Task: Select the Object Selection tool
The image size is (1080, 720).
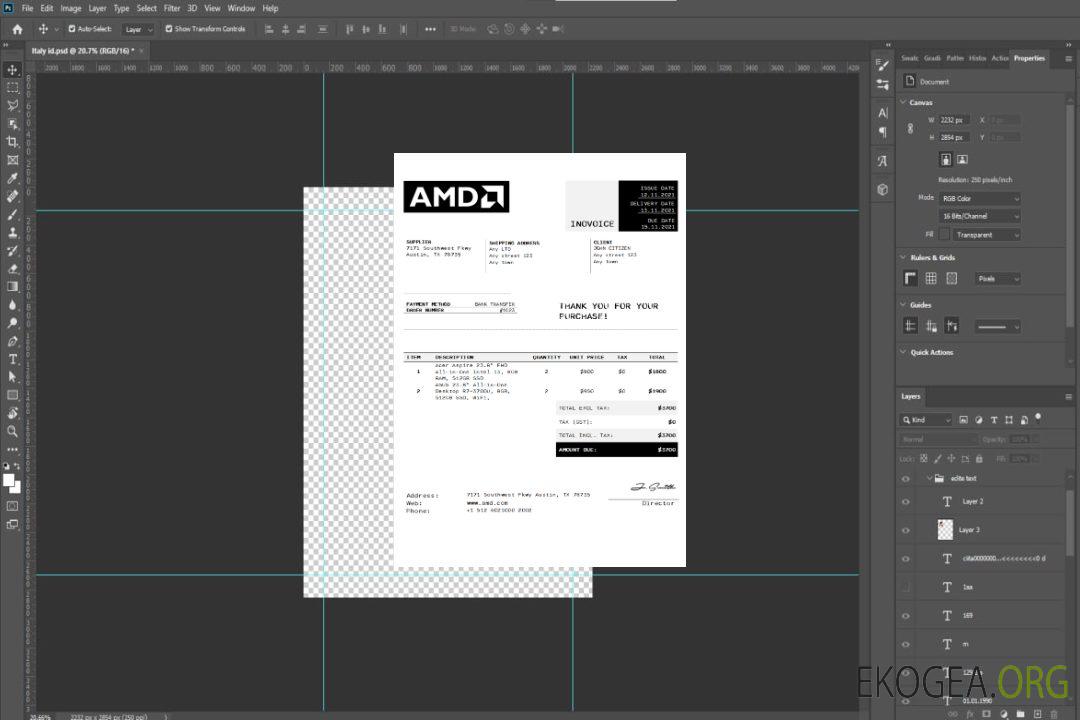Action: [12, 123]
